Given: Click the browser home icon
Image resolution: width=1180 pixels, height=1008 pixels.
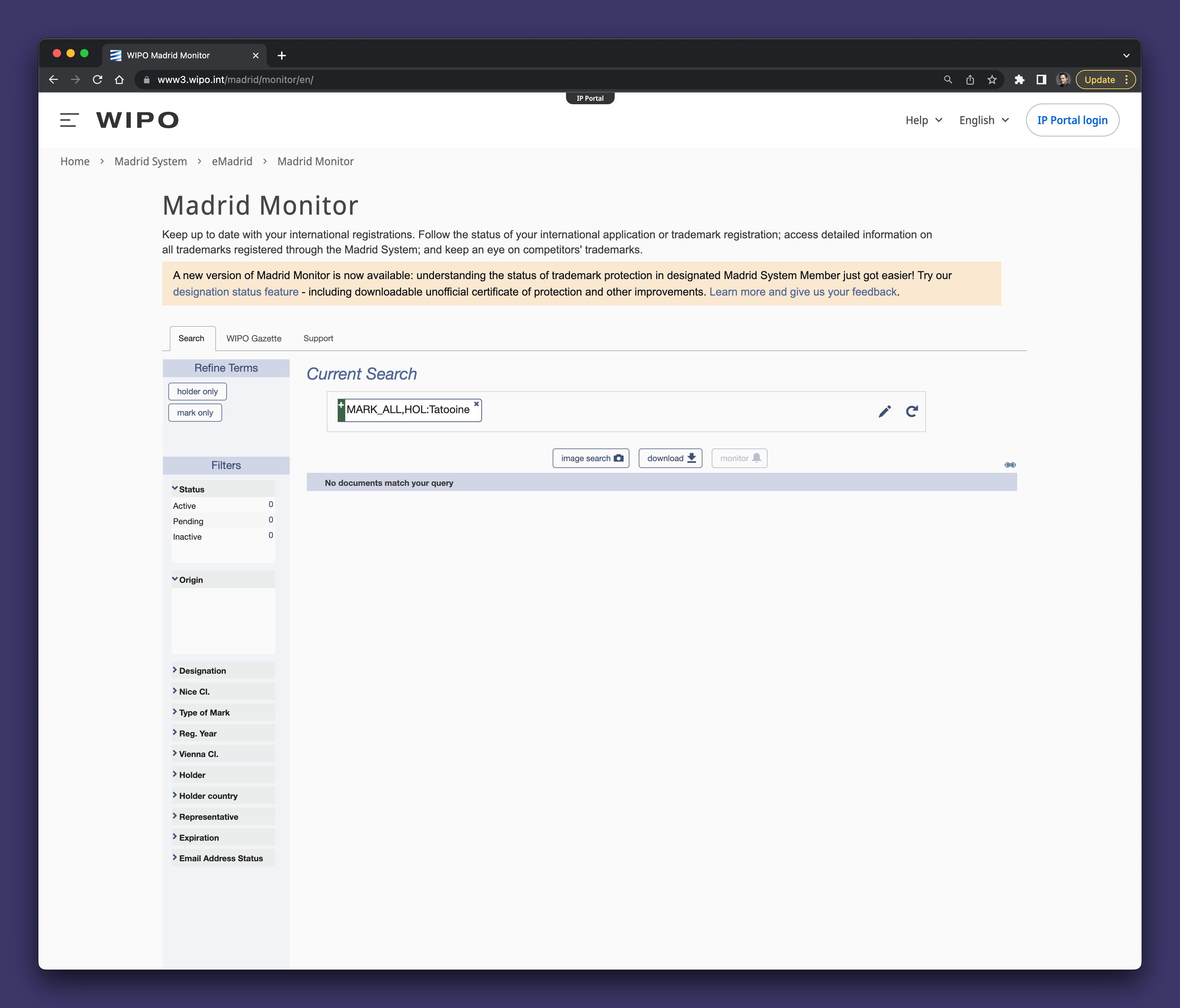Looking at the screenshot, I should 119,80.
